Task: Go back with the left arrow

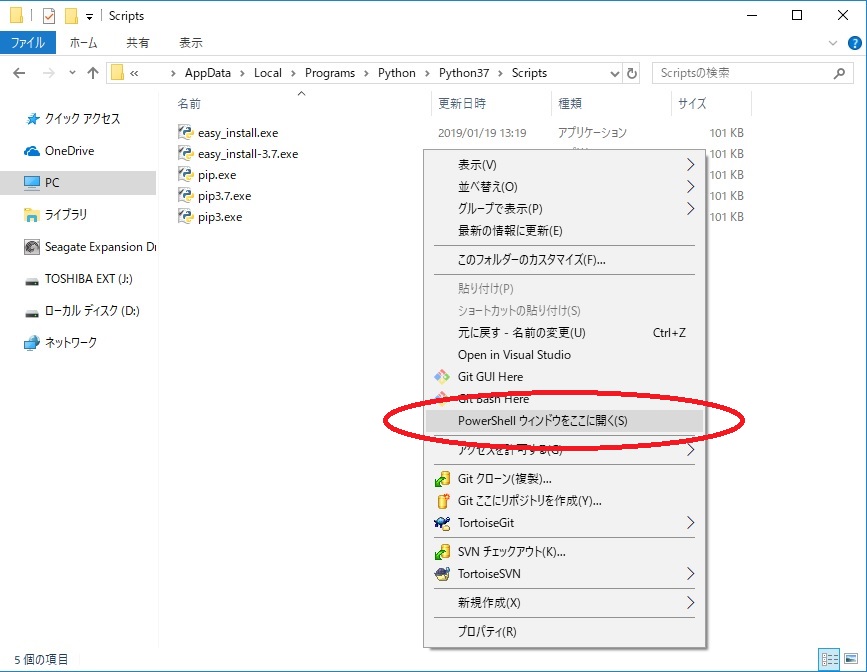Action: pos(19,73)
